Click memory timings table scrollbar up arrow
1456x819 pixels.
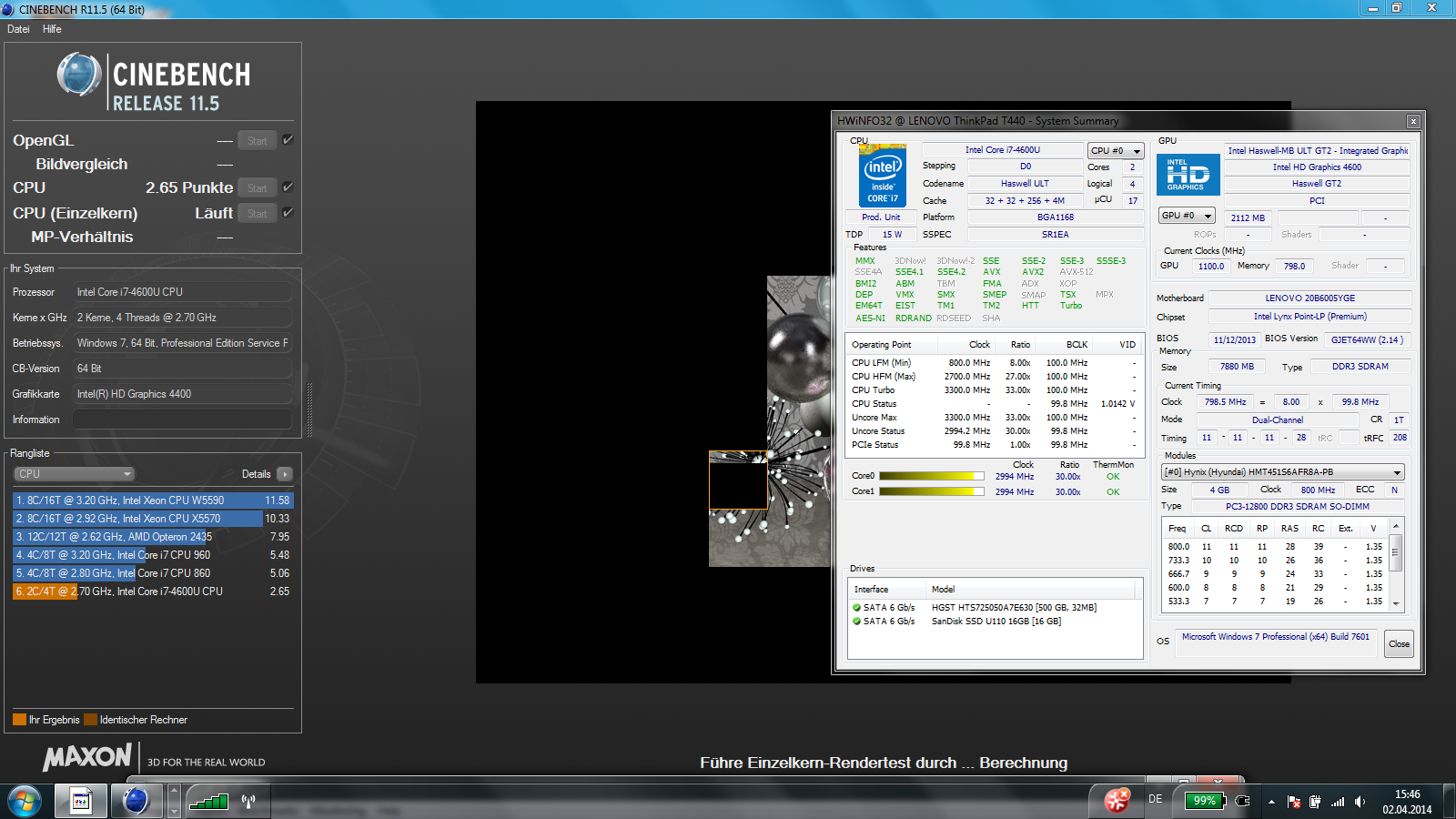click(1396, 526)
